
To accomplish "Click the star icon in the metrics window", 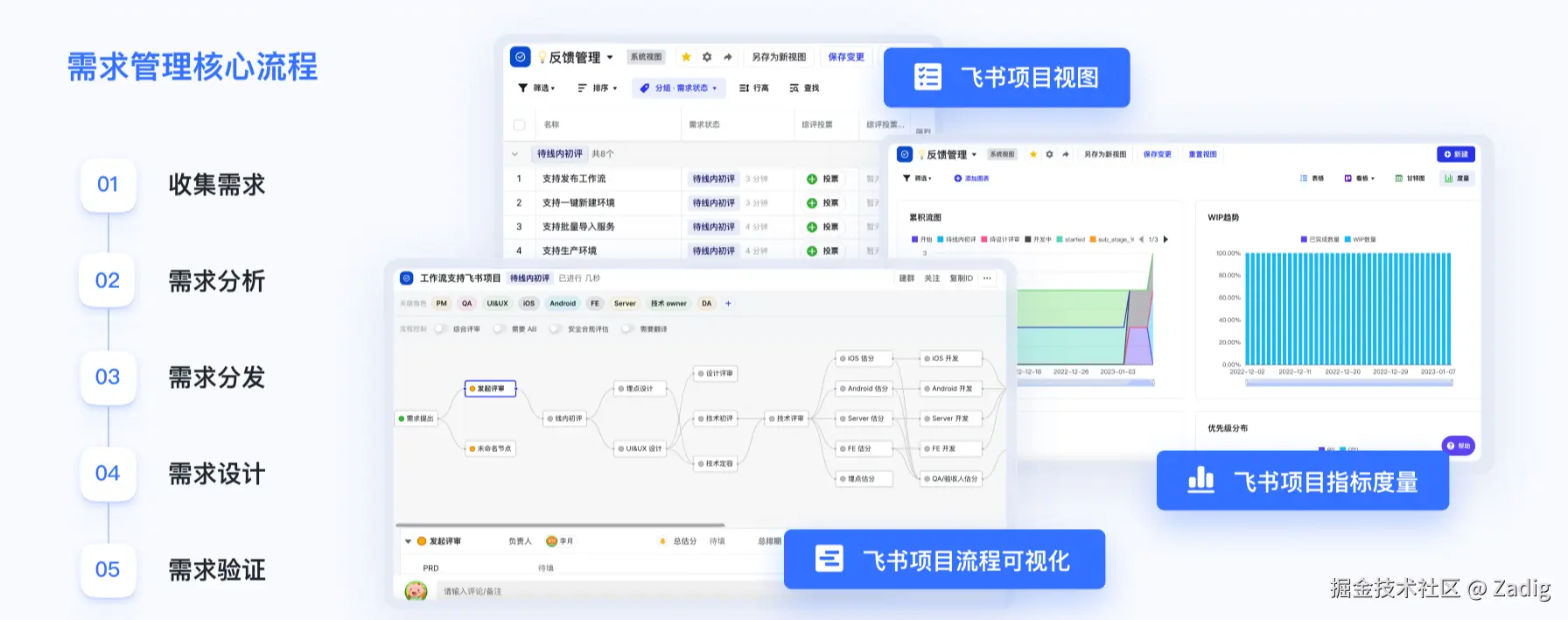I will coord(1033,154).
